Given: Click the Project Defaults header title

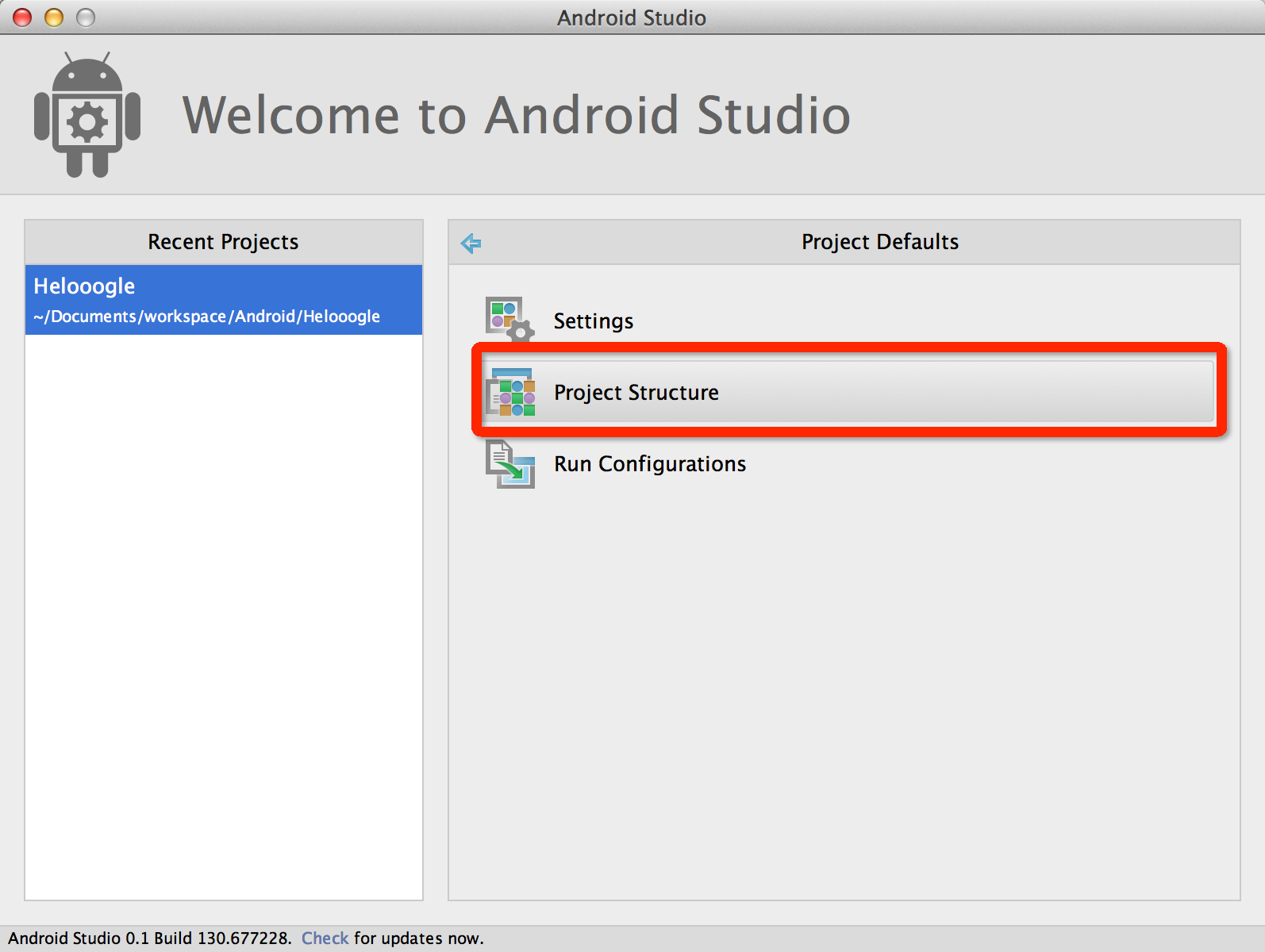Looking at the screenshot, I should tap(880, 242).
